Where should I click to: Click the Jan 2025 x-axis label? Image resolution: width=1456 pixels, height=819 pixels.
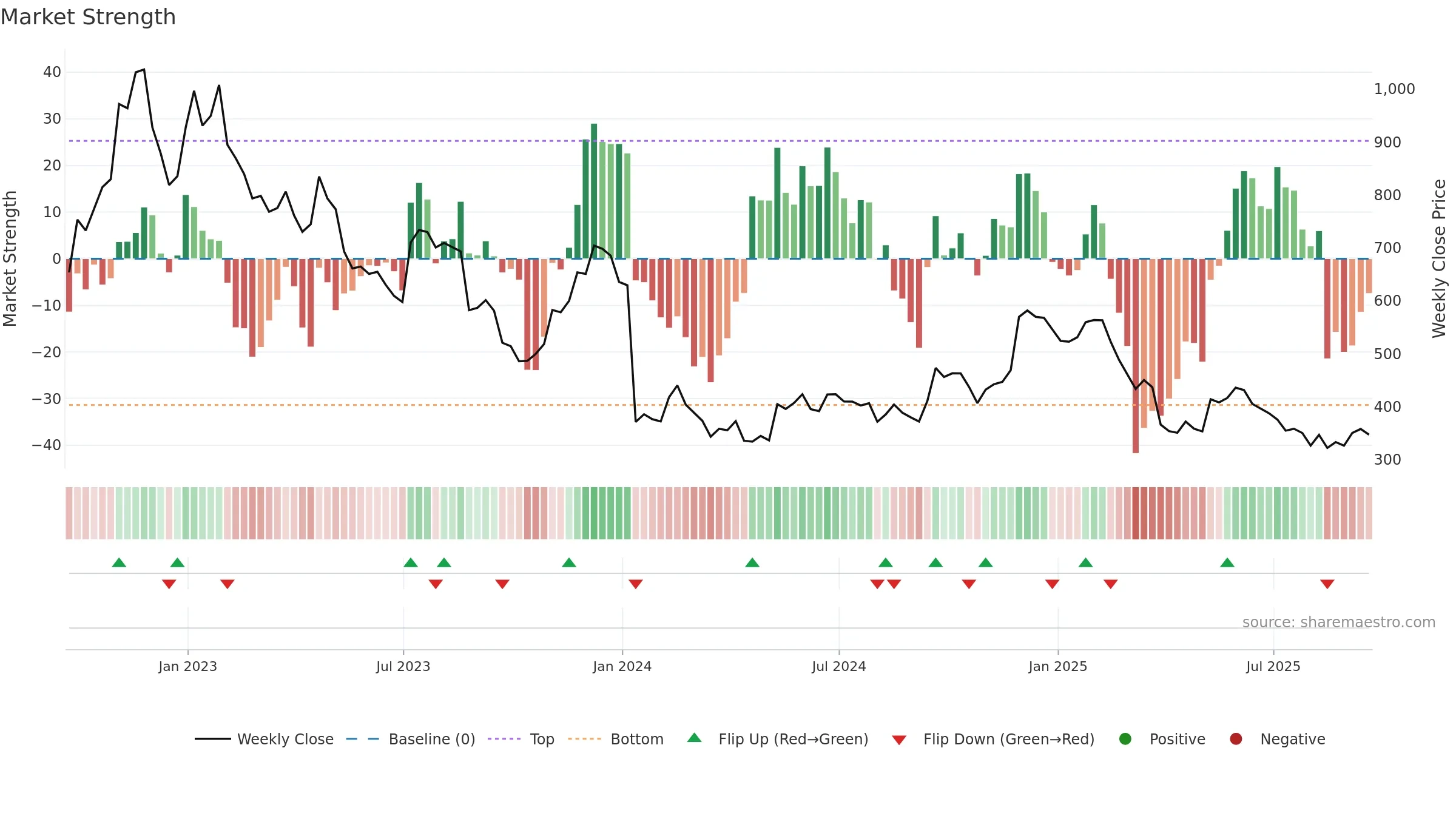point(1058,666)
